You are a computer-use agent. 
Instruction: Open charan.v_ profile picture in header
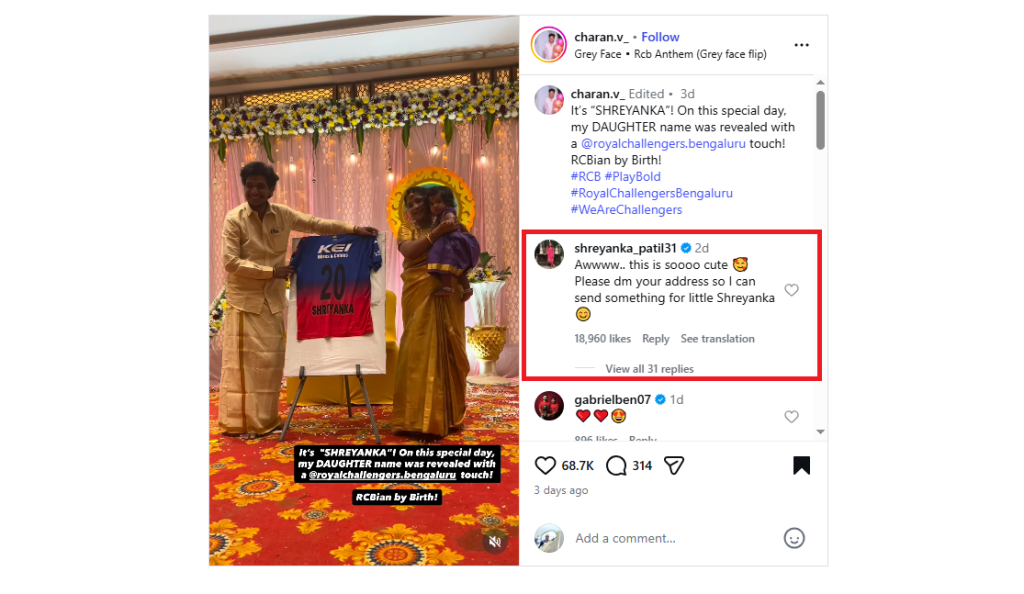(549, 45)
